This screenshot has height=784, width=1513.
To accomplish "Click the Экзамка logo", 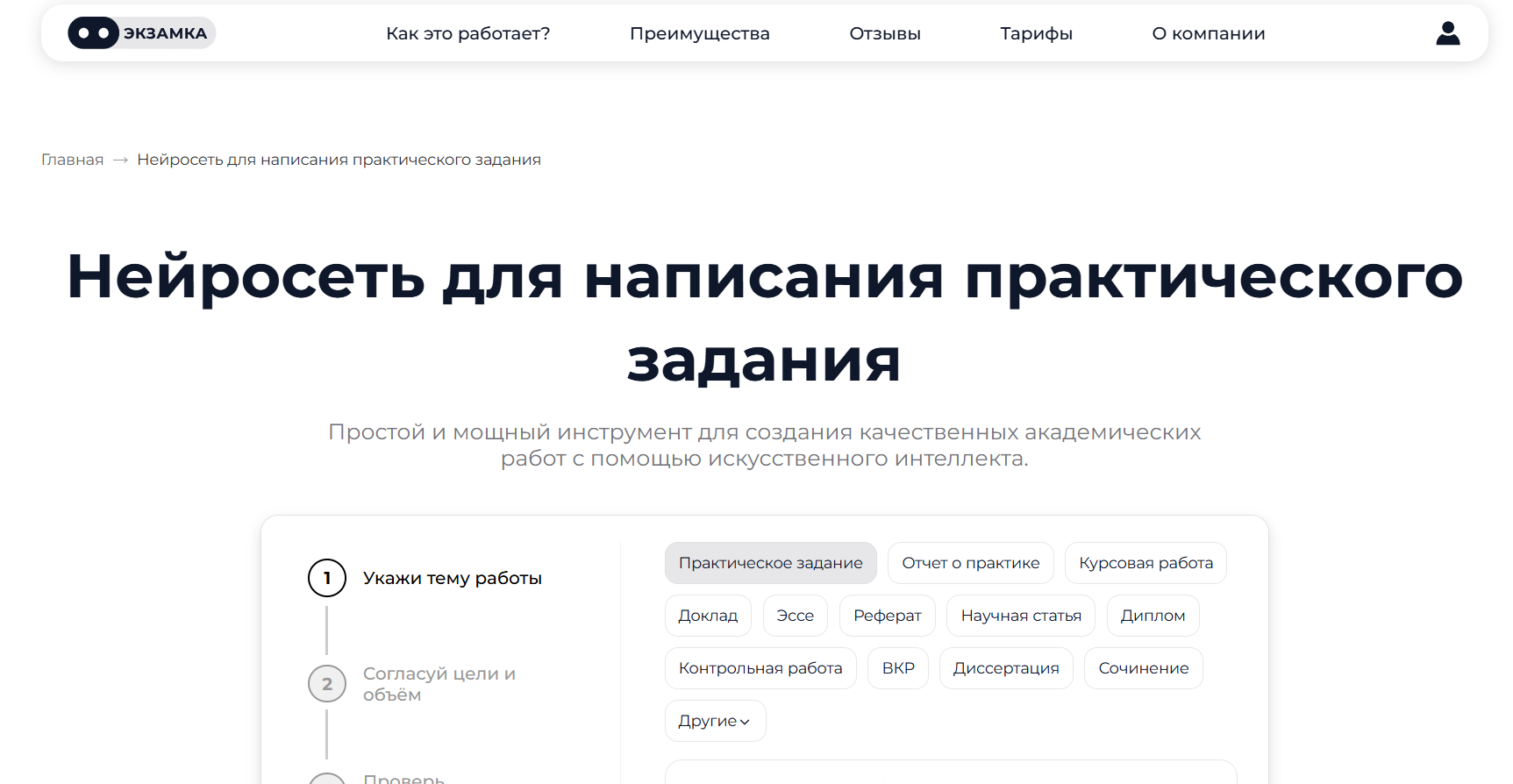I will [x=141, y=33].
